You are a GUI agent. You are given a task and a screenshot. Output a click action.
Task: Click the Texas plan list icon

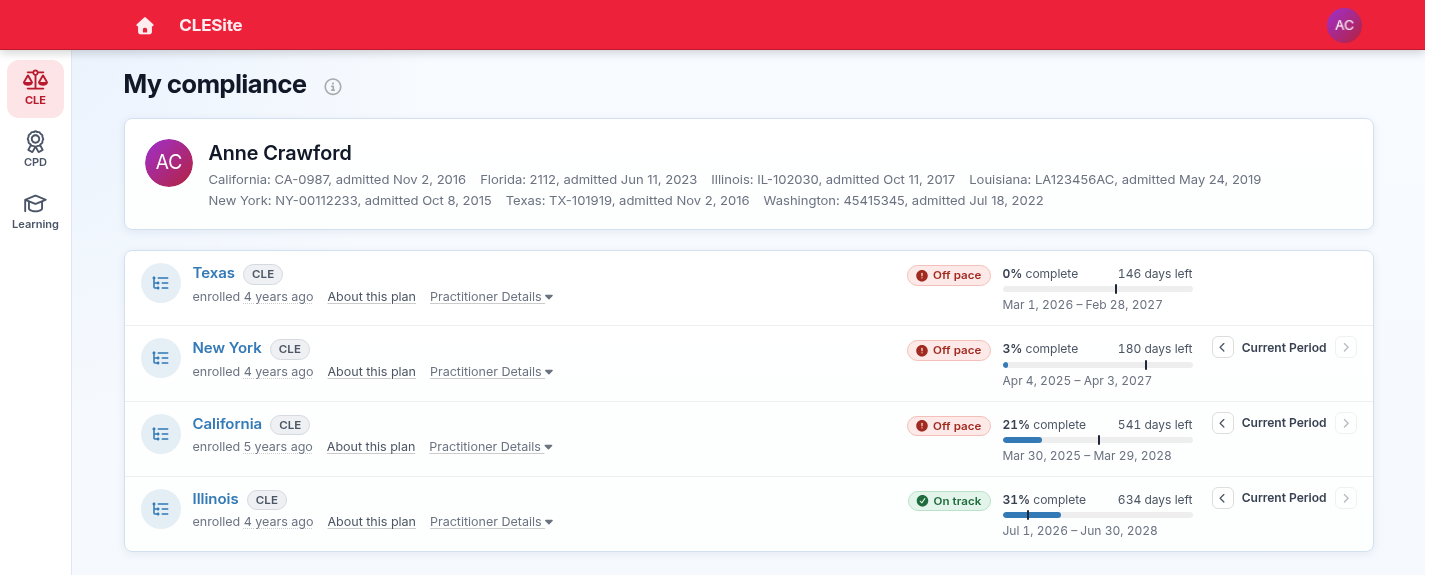(161, 284)
